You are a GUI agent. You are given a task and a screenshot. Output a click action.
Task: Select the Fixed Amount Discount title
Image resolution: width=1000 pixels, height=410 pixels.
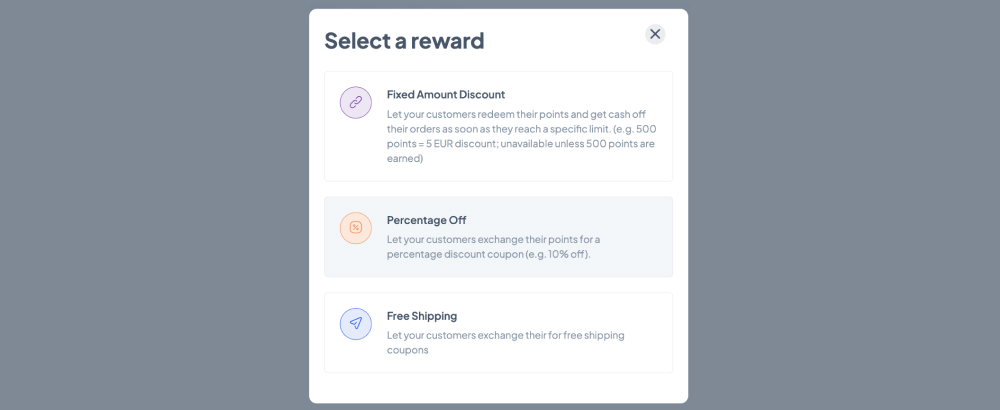pyautogui.click(x=446, y=94)
